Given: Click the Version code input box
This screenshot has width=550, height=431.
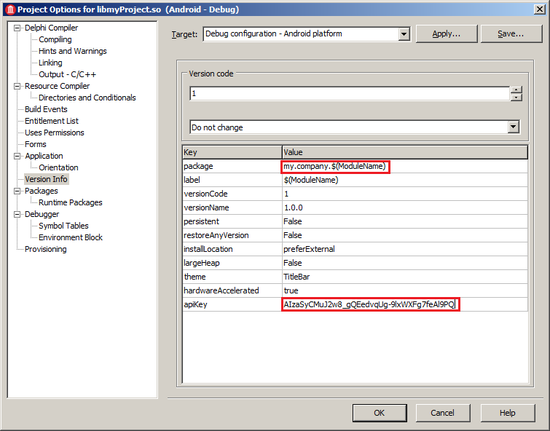Looking at the screenshot, I should tap(350, 94).
